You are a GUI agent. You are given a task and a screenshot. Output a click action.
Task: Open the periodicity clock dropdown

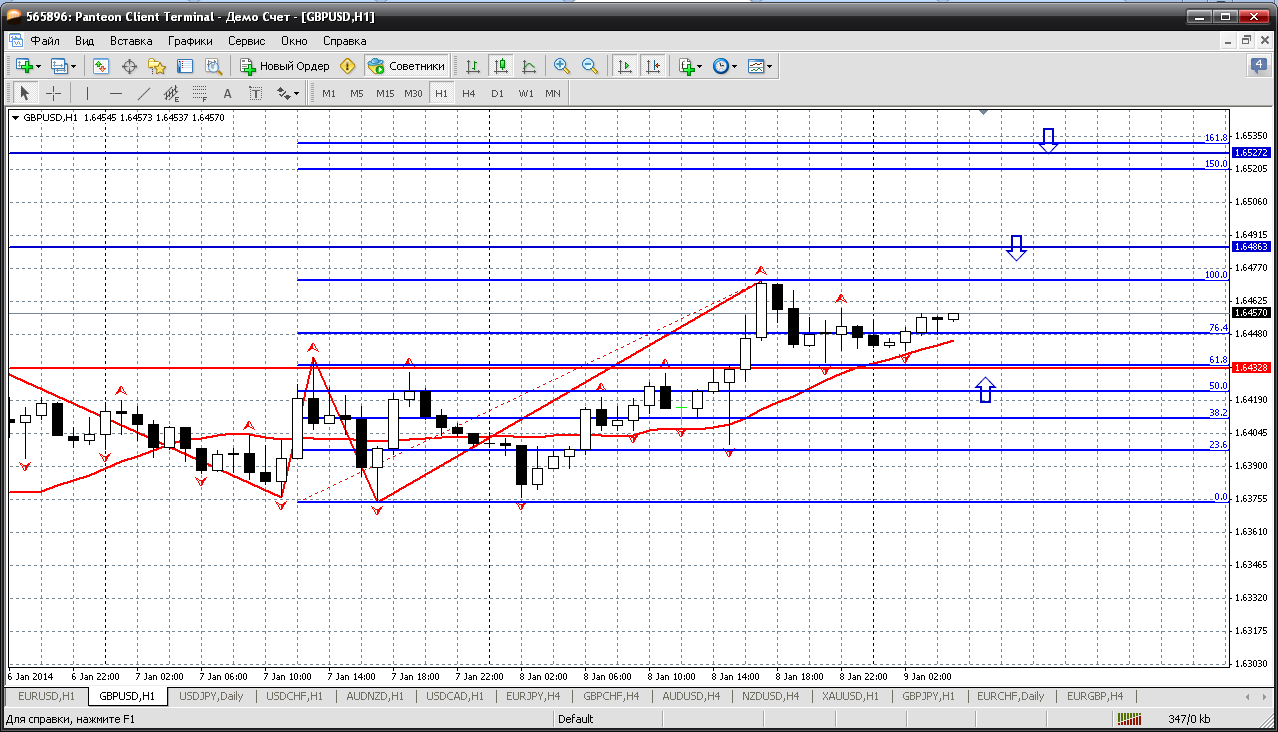click(x=725, y=66)
